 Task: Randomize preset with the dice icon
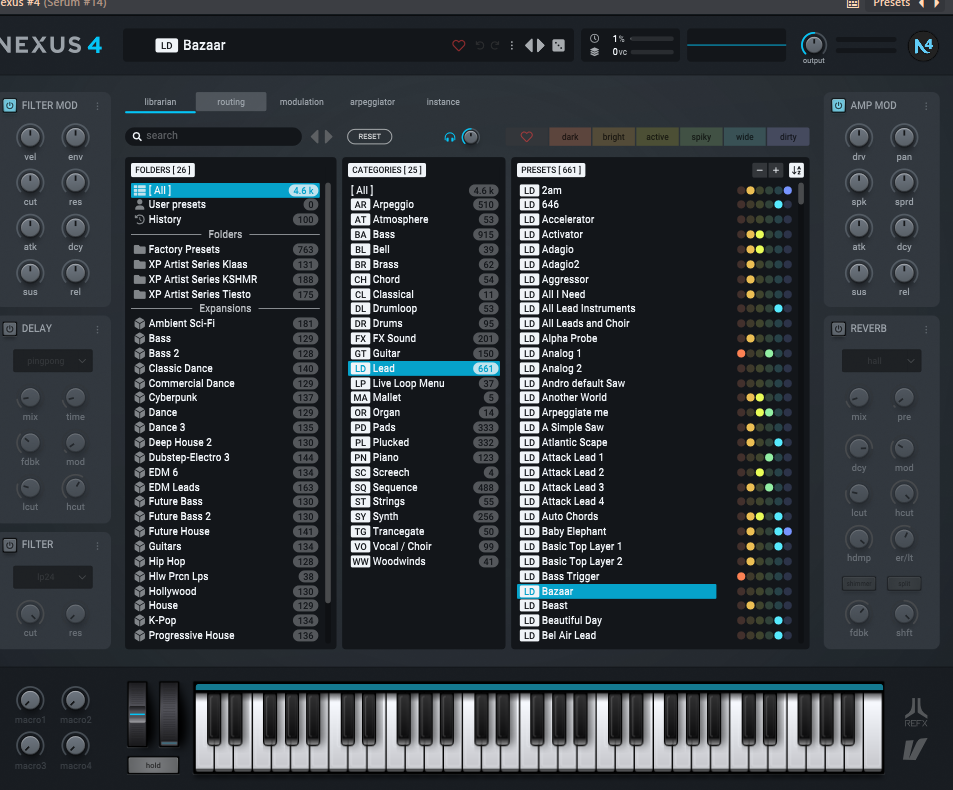[559, 46]
